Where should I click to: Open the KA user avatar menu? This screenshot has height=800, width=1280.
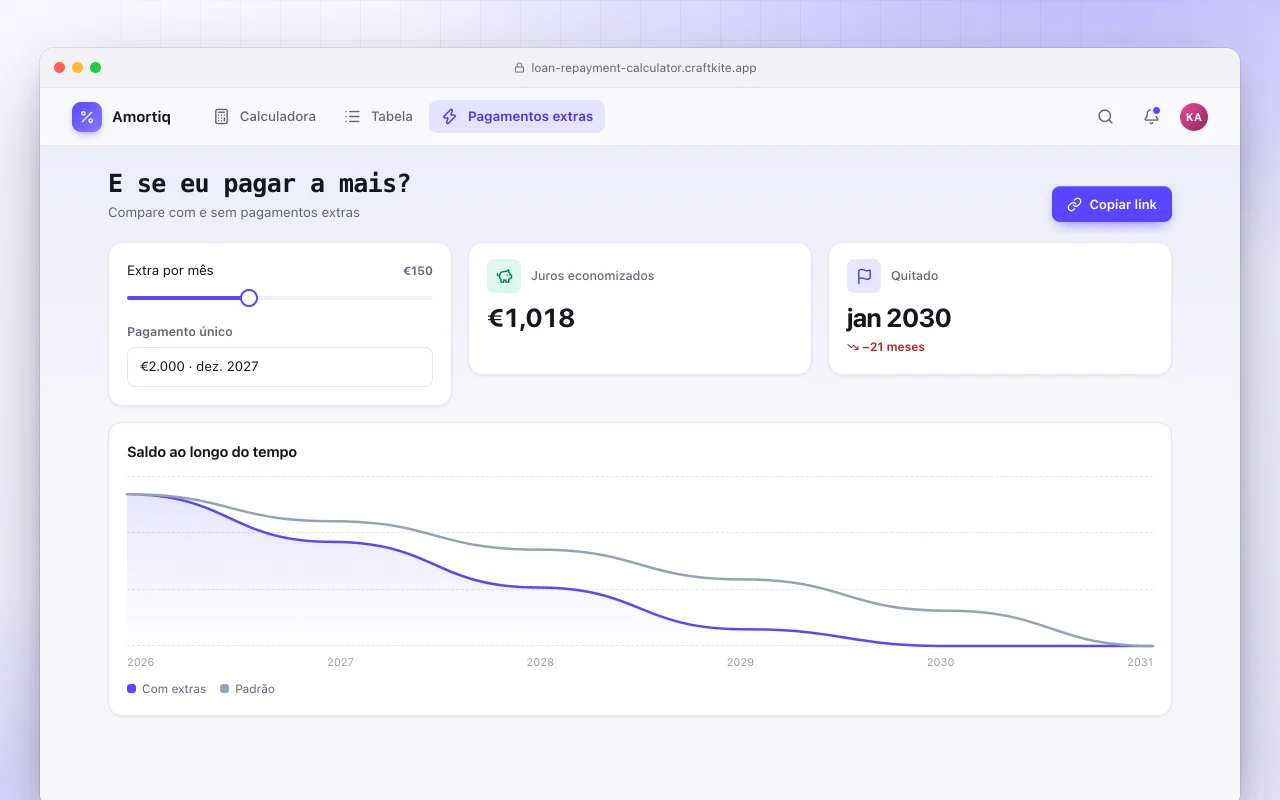(1194, 117)
